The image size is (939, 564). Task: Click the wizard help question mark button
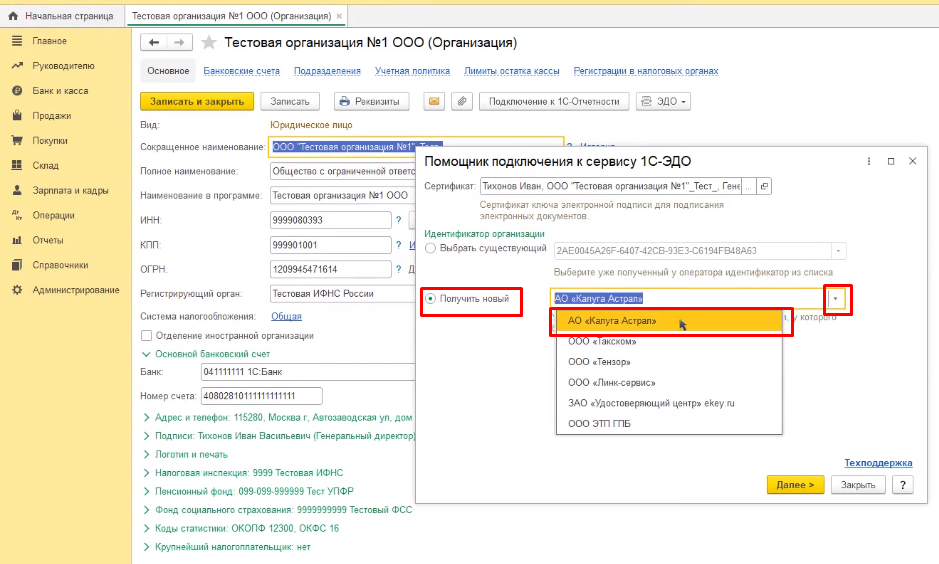point(902,484)
